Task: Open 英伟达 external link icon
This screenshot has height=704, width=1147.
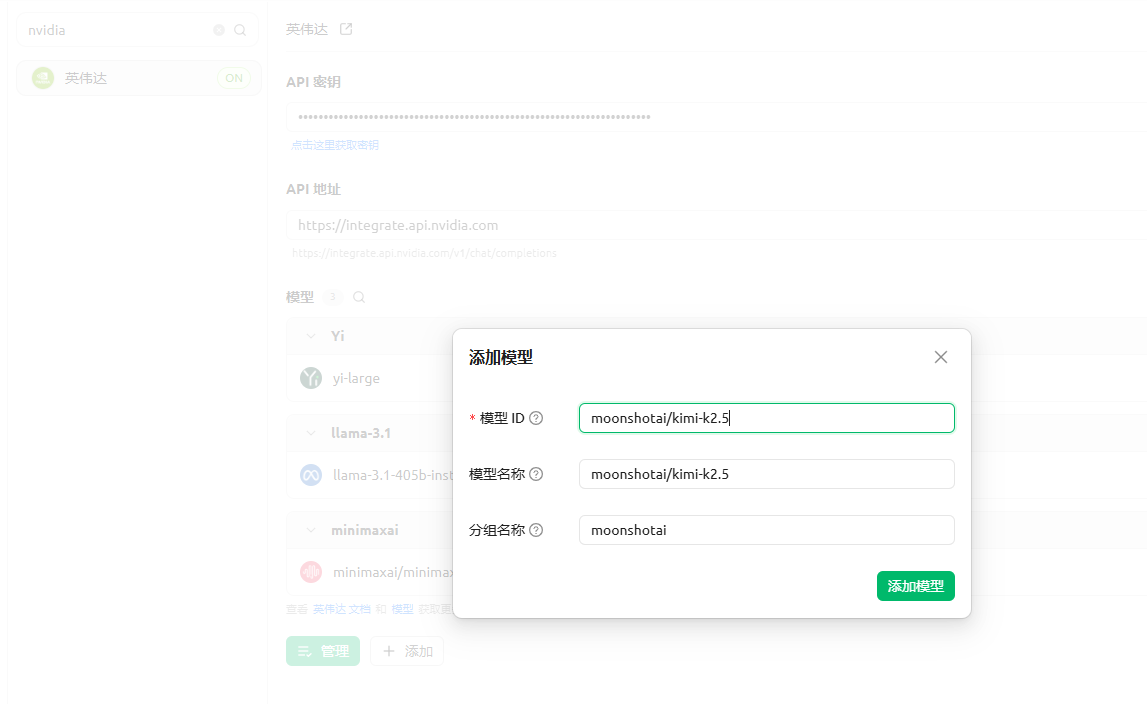Action: (x=346, y=29)
